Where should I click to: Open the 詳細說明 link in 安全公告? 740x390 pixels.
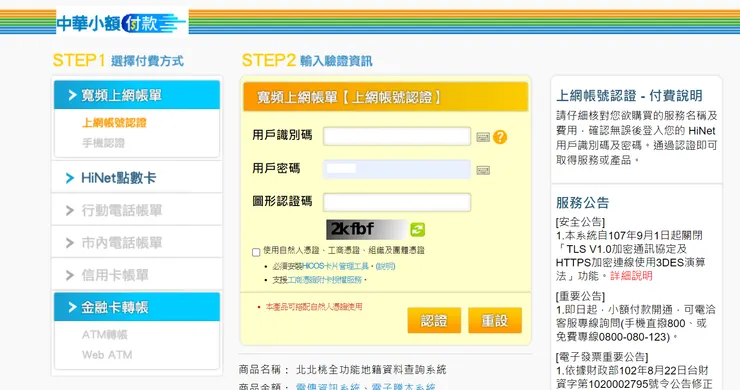point(631,276)
